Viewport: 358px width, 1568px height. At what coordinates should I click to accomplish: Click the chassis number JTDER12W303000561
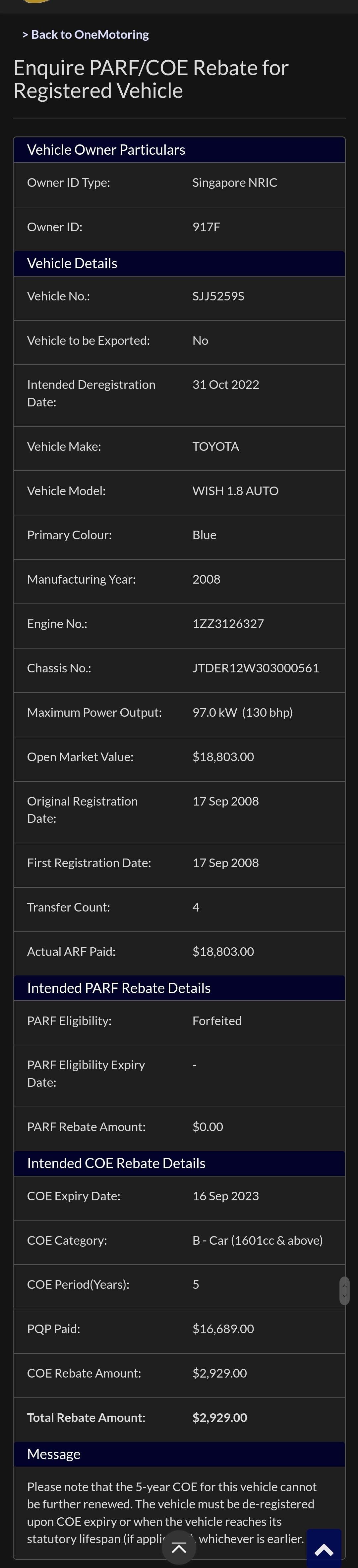point(256,668)
